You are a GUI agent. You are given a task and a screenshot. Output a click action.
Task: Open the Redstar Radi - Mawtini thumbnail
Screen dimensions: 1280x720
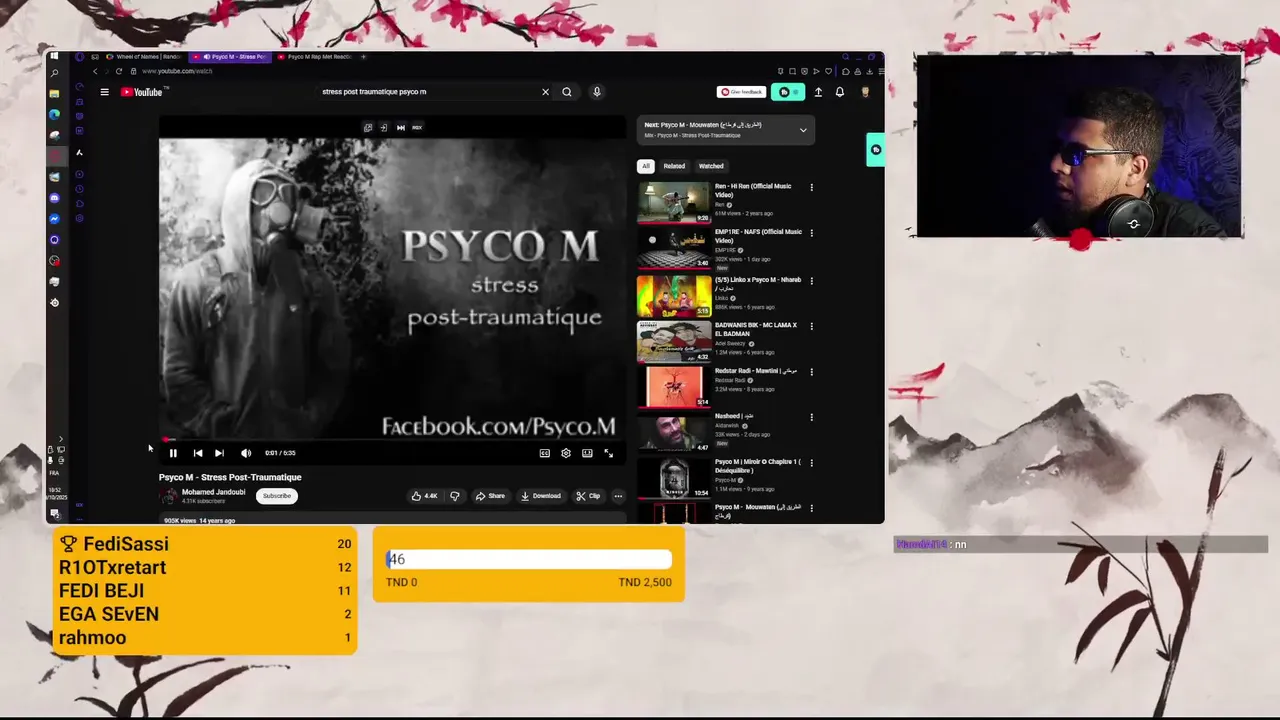tap(675, 387)
